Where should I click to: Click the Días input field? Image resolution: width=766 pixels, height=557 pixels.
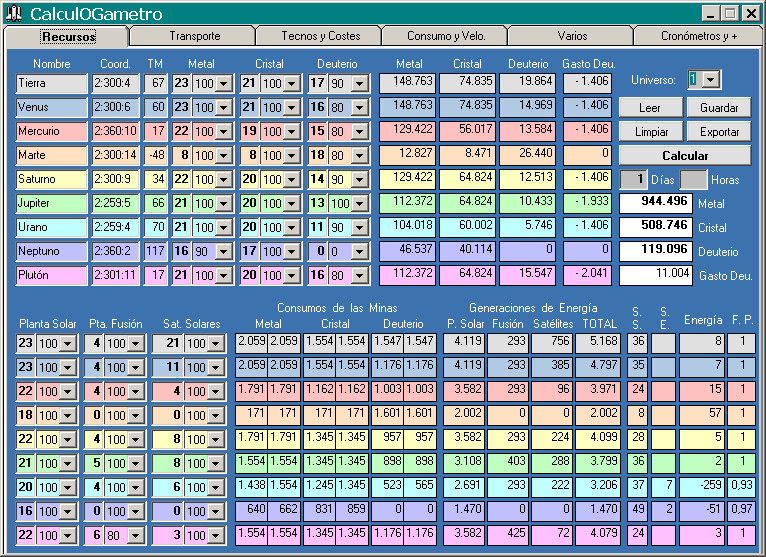point(633,179)
